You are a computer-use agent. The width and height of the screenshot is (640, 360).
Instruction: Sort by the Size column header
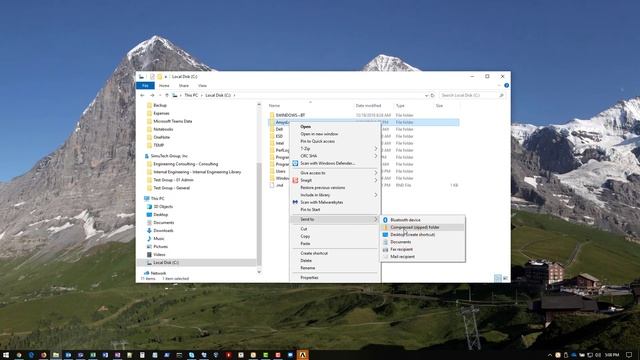click(439, 106)
